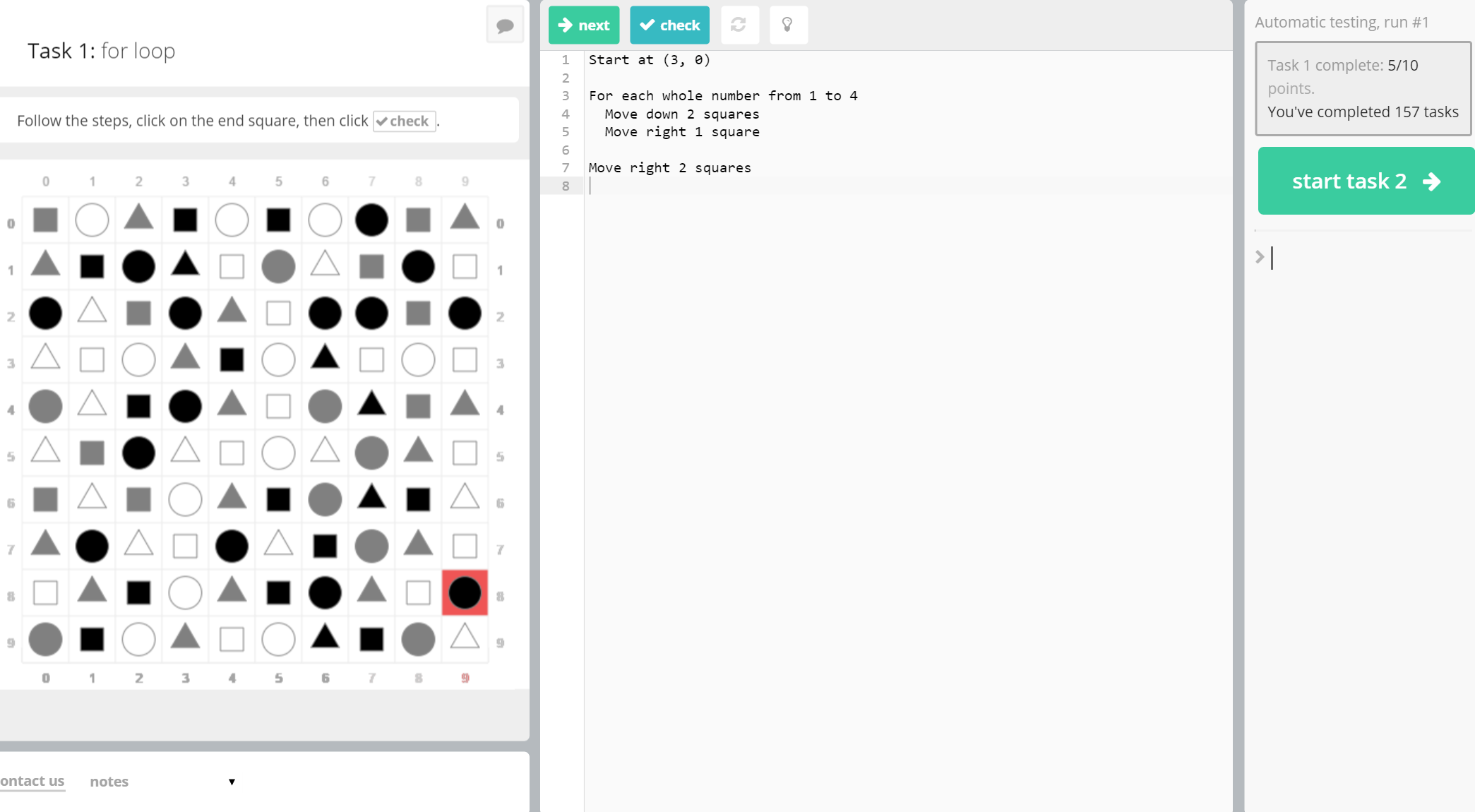The height and width of the screenshot is (812, 1475).
Task: Start task 2 with the green button
Action: (1365, 181)
